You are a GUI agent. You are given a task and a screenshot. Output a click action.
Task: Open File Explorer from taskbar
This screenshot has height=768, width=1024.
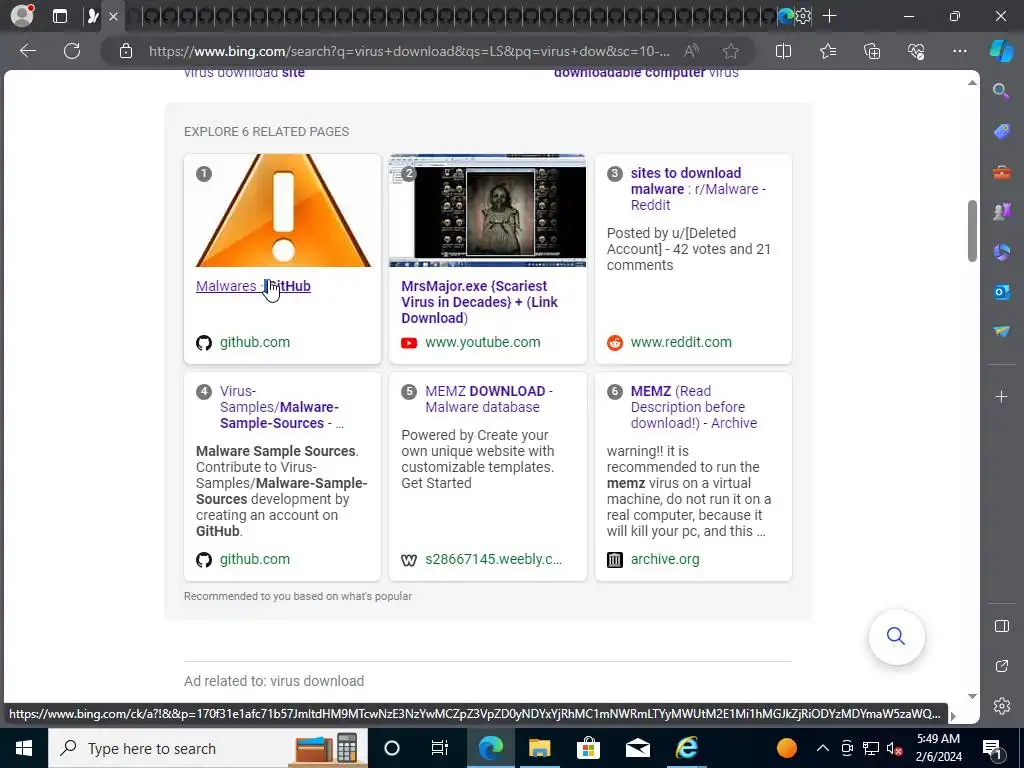pos(539,748)
